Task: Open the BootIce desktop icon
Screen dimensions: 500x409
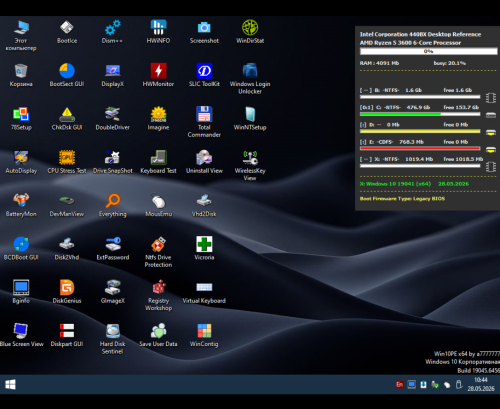Action: click(67, 32)
